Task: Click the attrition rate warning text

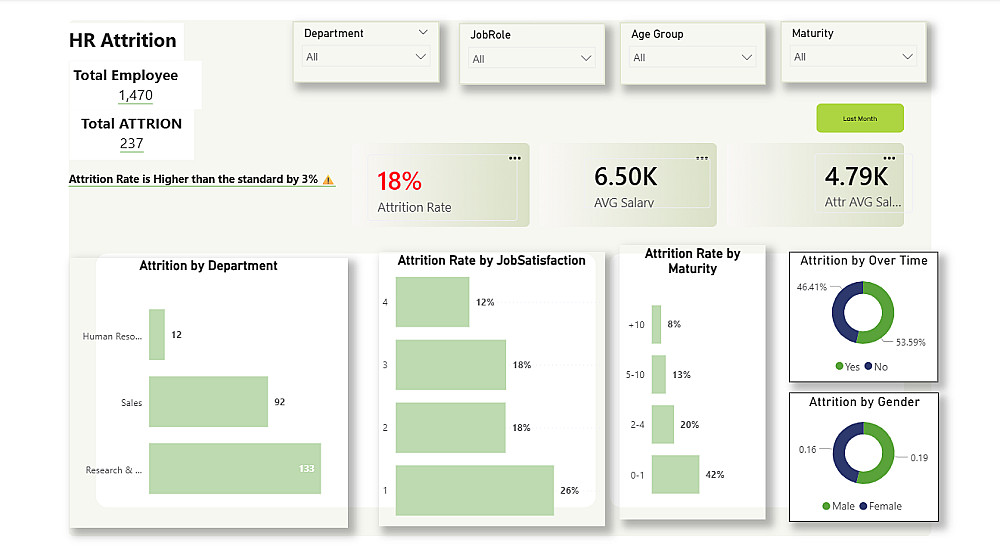Action: (193, 180)
